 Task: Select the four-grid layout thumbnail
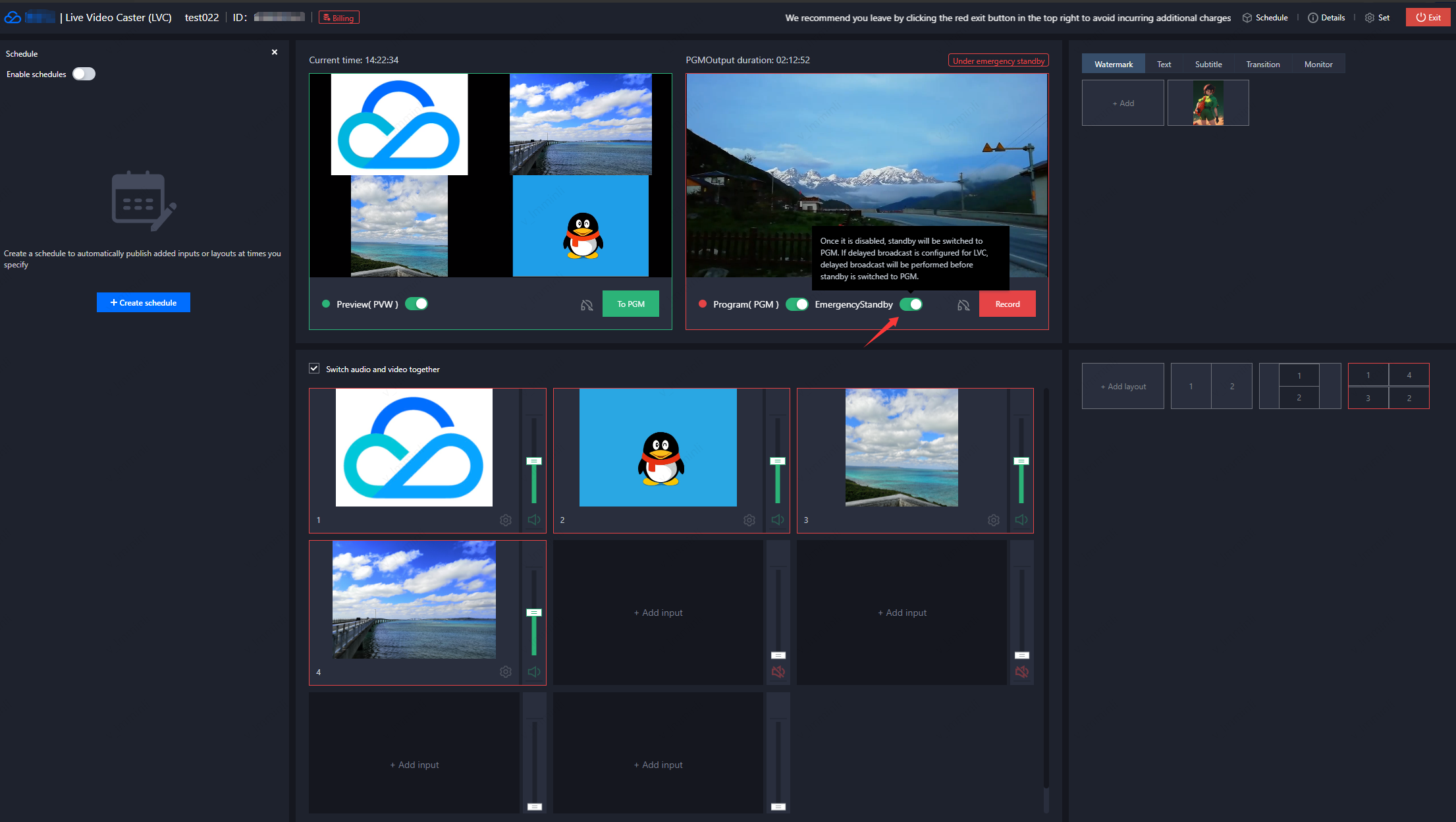pos(1388,386)
